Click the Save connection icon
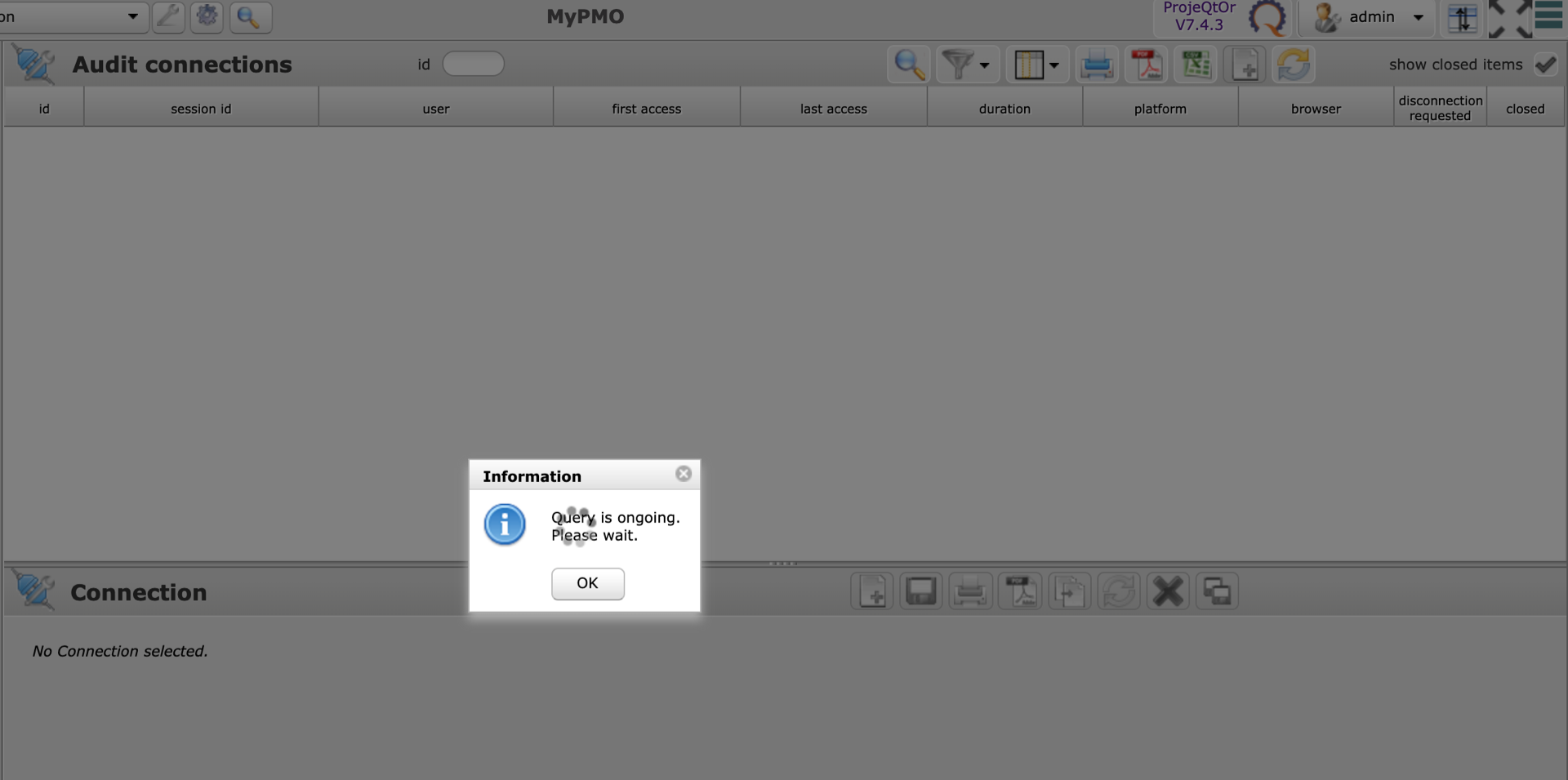Screen dimensions: 1568x780 [921, 591]
